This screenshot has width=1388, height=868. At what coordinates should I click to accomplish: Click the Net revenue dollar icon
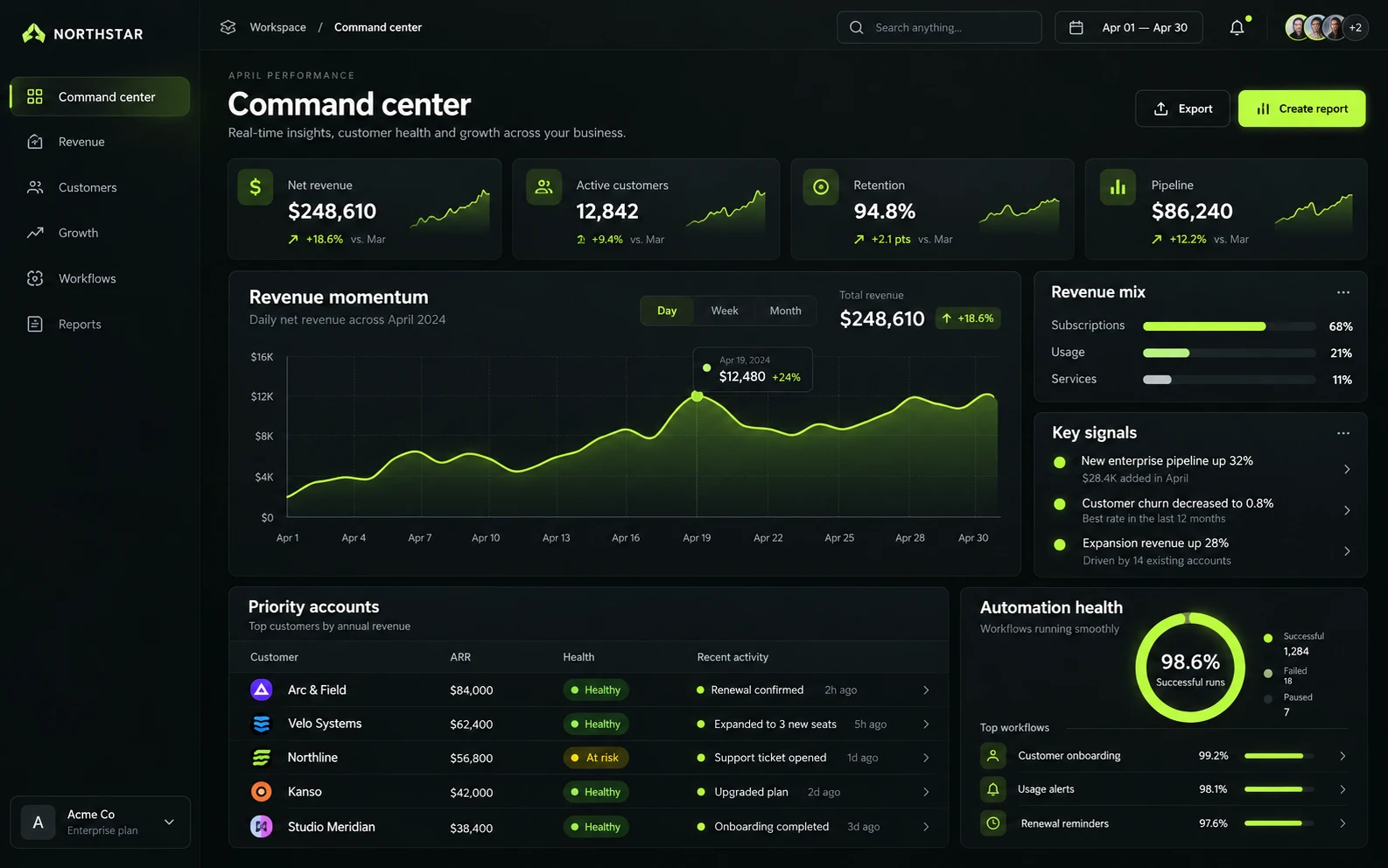[255, 187]
